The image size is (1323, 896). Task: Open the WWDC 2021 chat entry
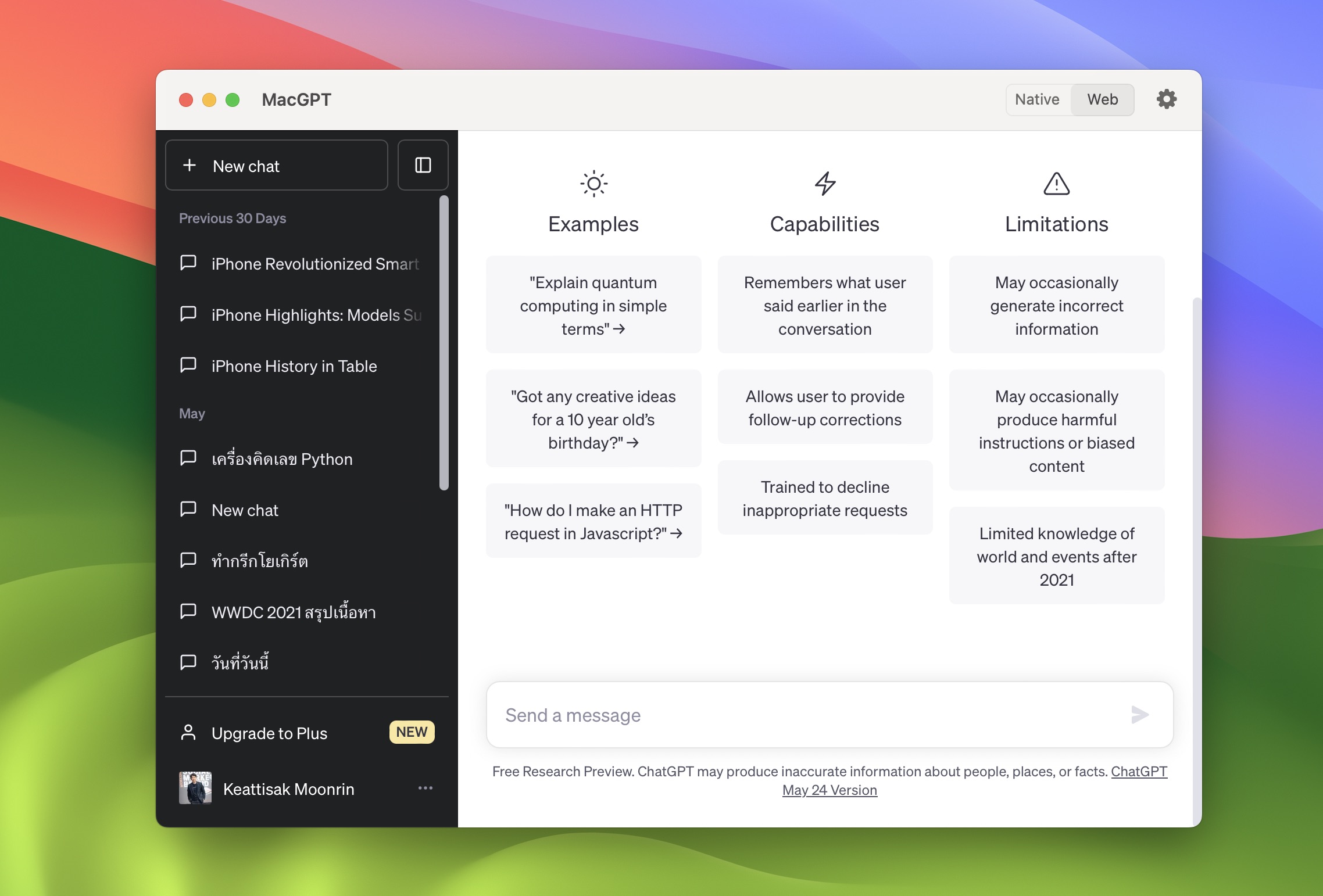tap(294, 612)
